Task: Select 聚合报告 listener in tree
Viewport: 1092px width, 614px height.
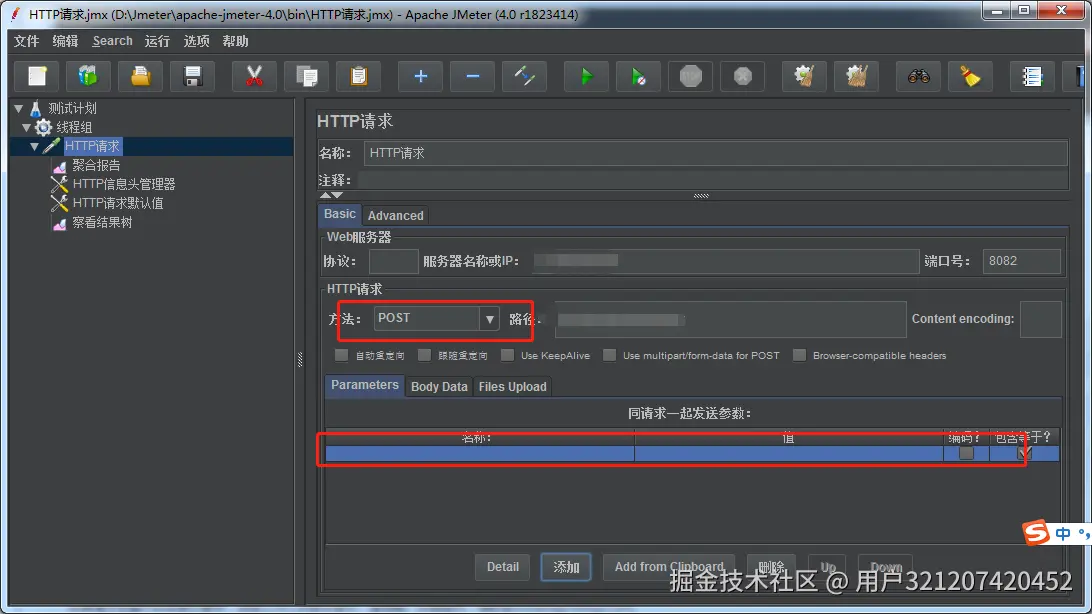Action: coord(96,165)
